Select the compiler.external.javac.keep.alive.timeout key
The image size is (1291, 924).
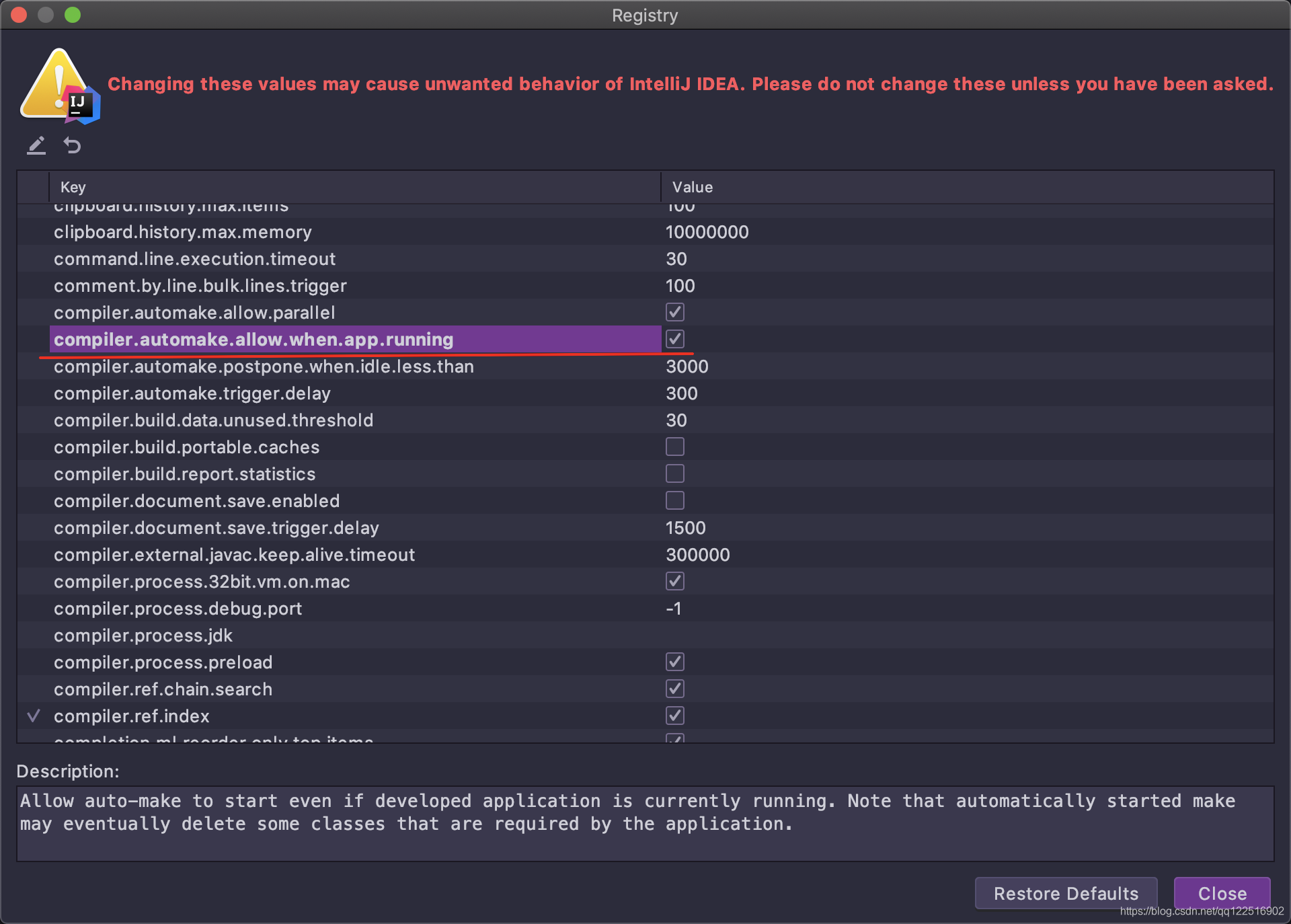pos(234,555)
